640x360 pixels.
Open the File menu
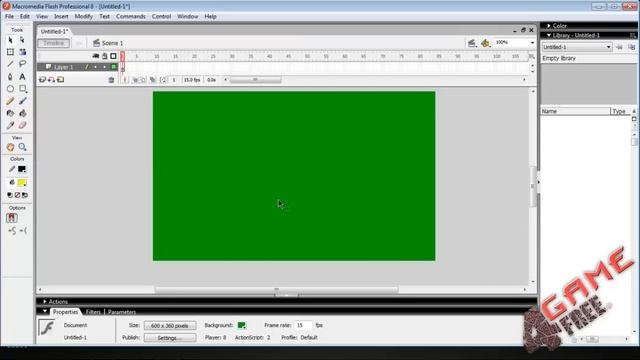(9, 16)
